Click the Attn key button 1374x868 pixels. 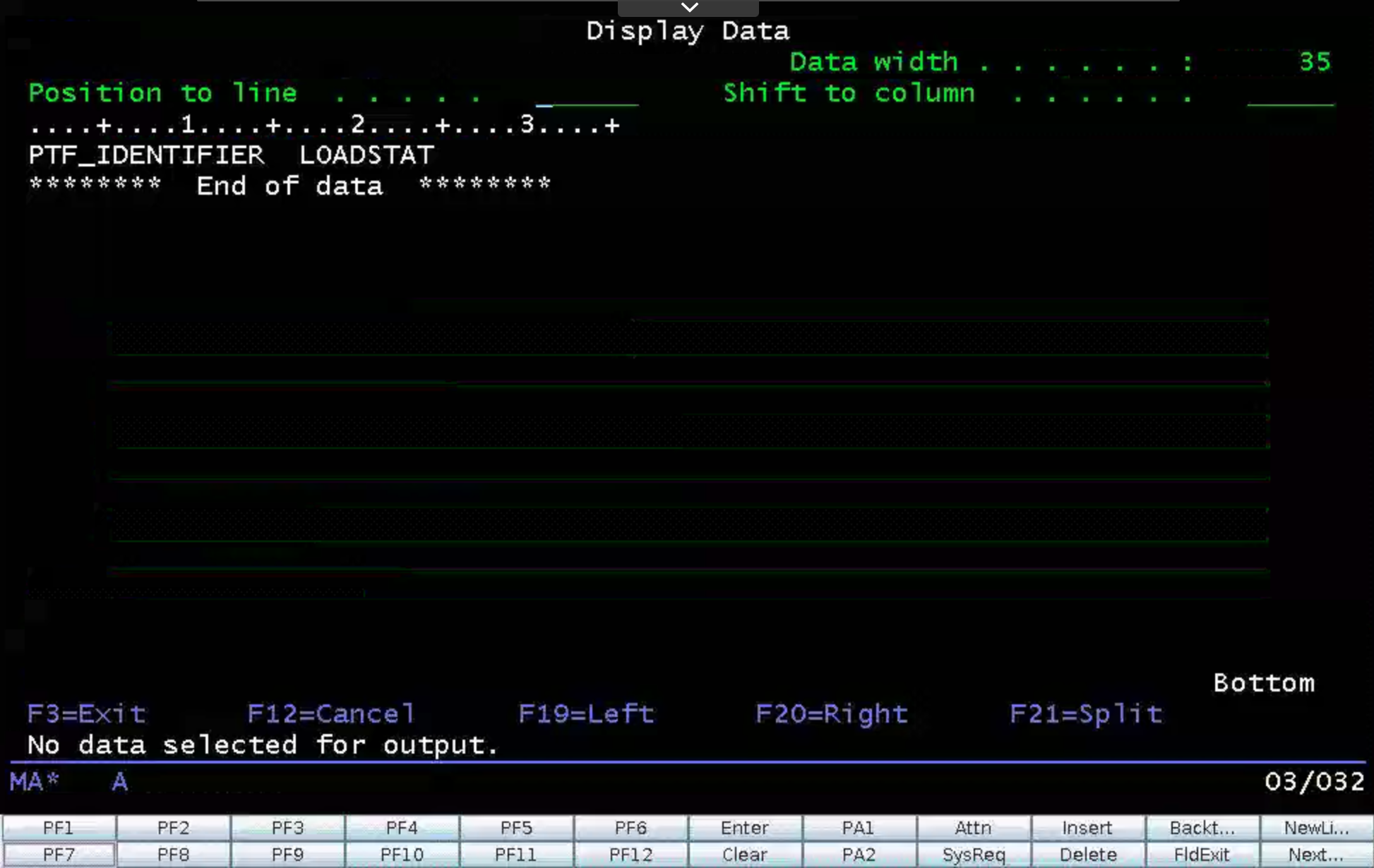click(974, 828)
